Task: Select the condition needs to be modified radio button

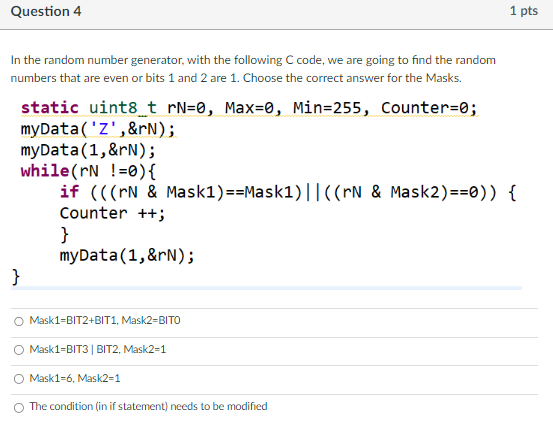Action: click(x=19, y=408)
